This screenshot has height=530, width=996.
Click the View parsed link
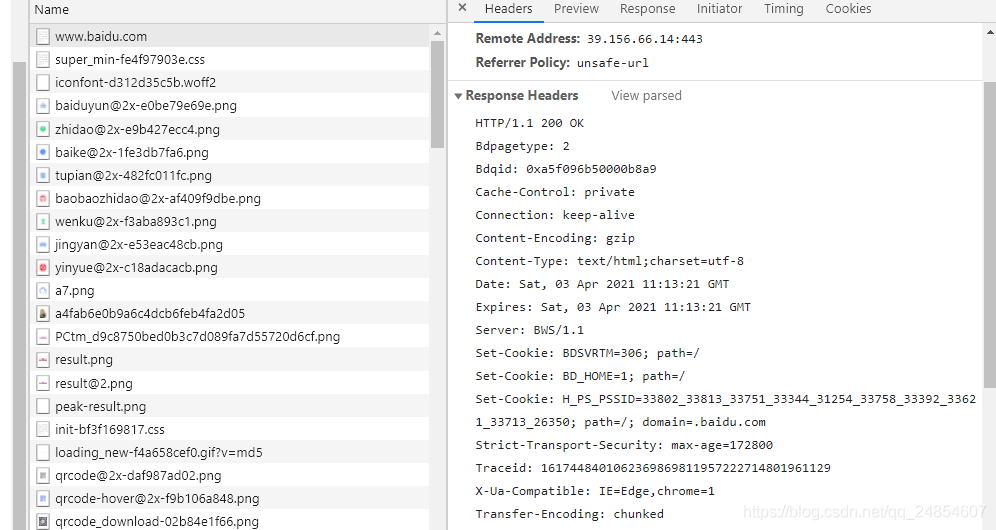point(646,95)
